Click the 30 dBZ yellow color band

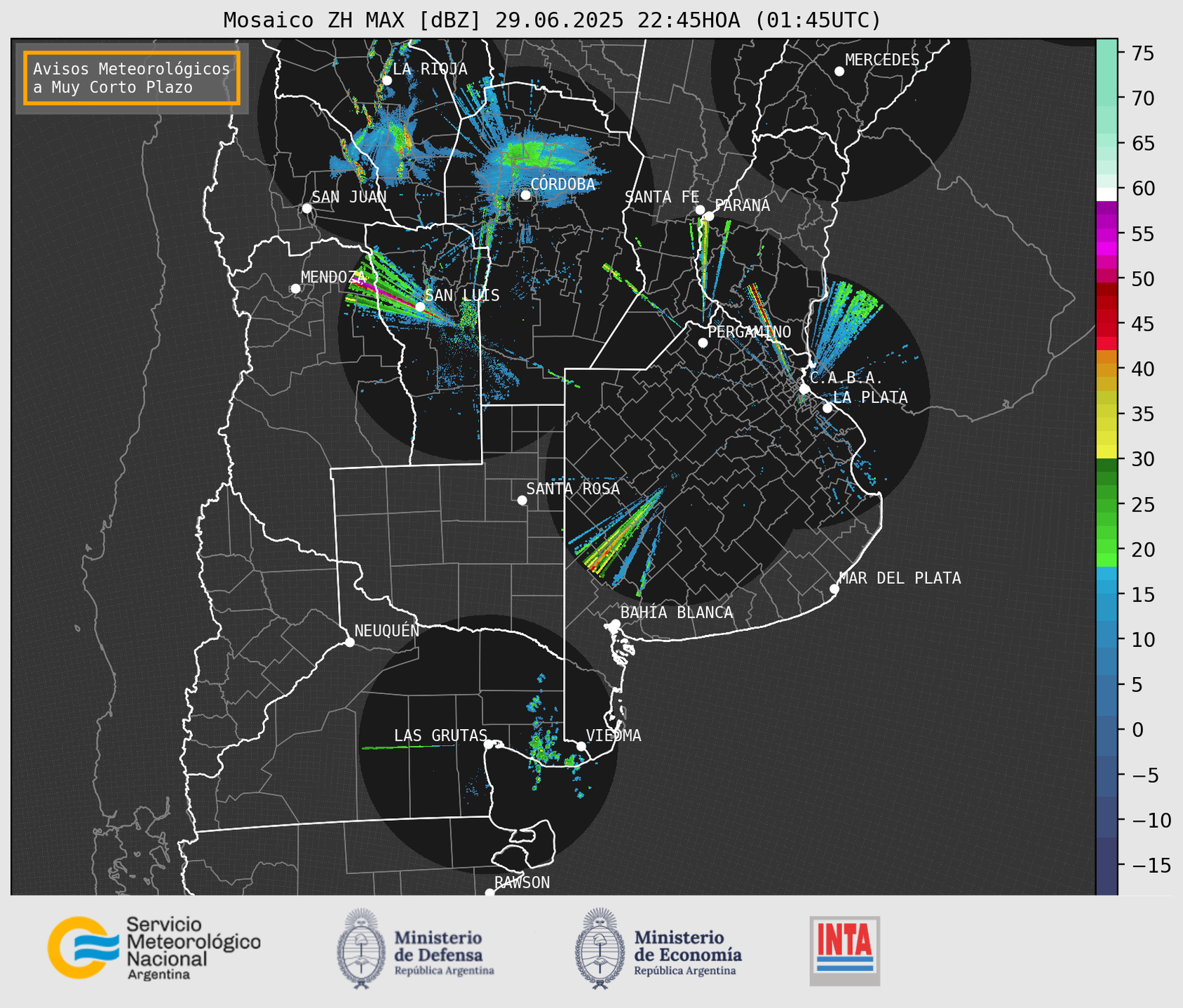(1106, 452)
